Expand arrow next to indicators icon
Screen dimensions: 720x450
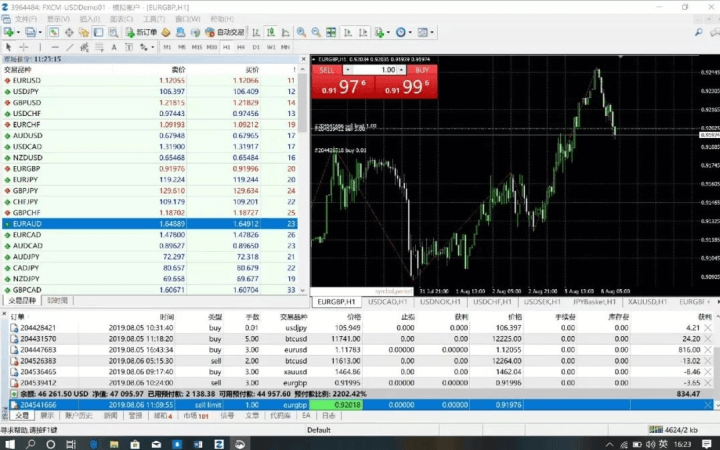point(388,32)
